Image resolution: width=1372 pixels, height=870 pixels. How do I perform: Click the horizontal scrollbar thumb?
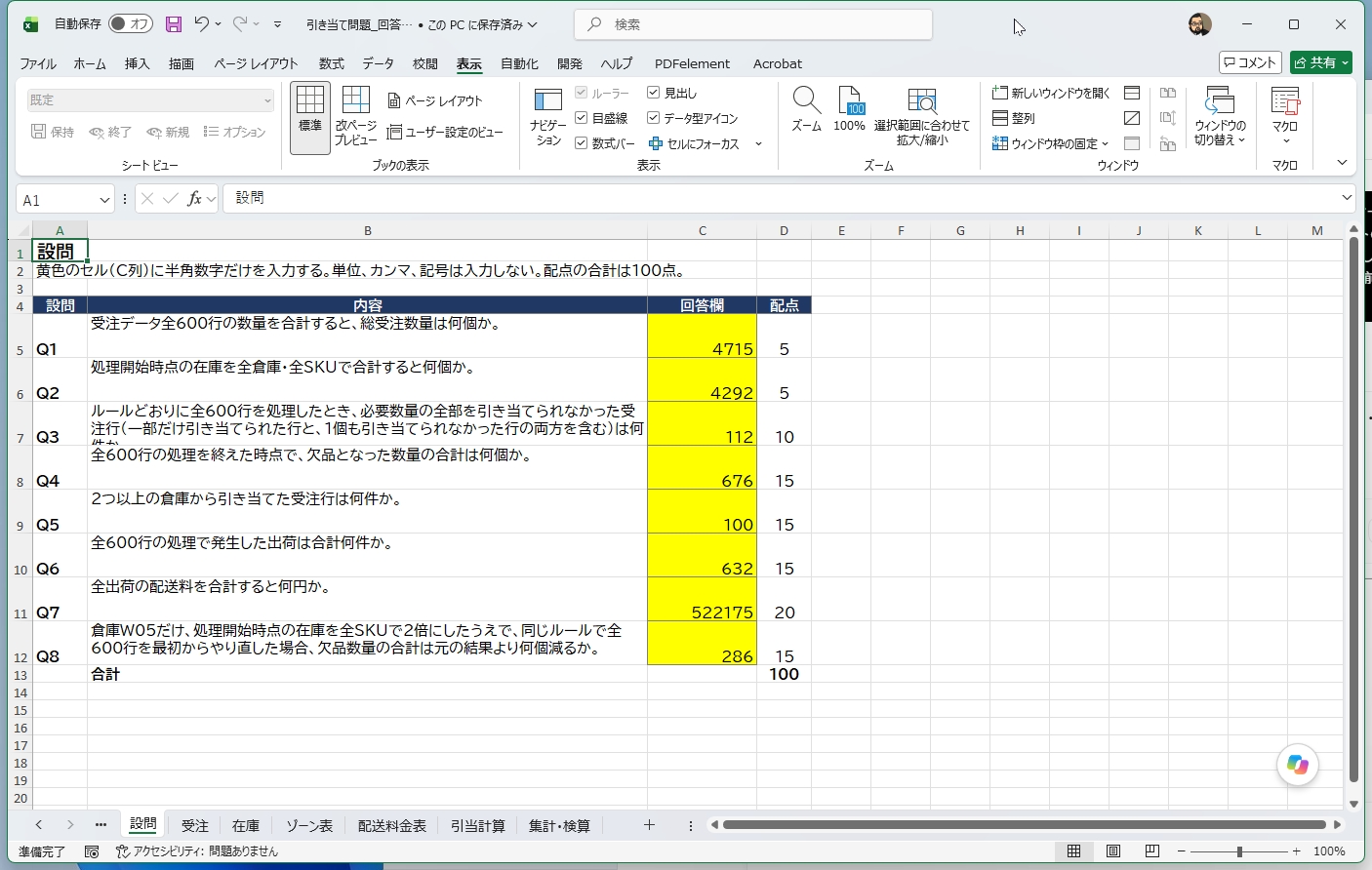pos(1024,825)
